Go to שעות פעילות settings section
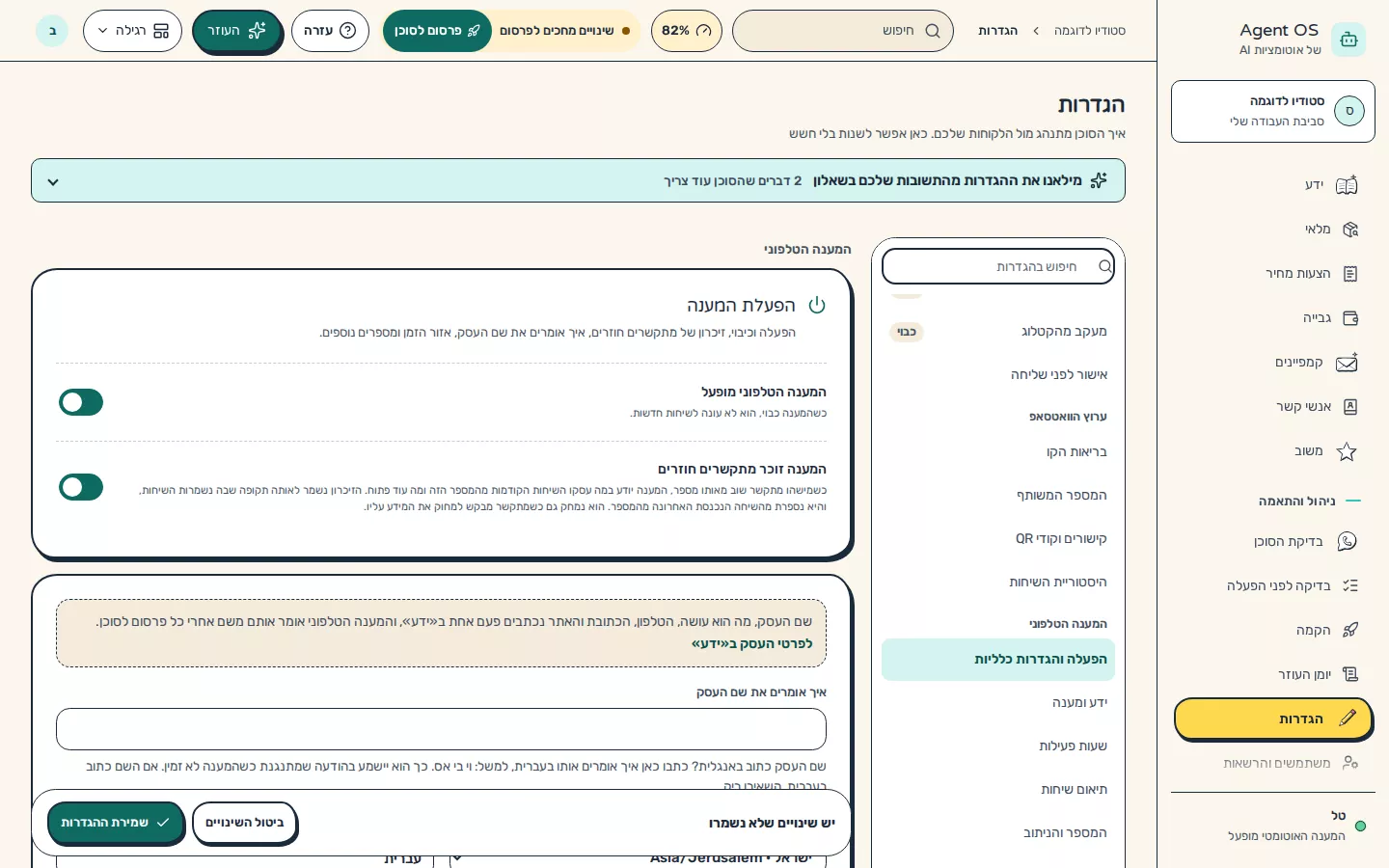Viewport: 1389px width, 868px height. click(998, 746)
